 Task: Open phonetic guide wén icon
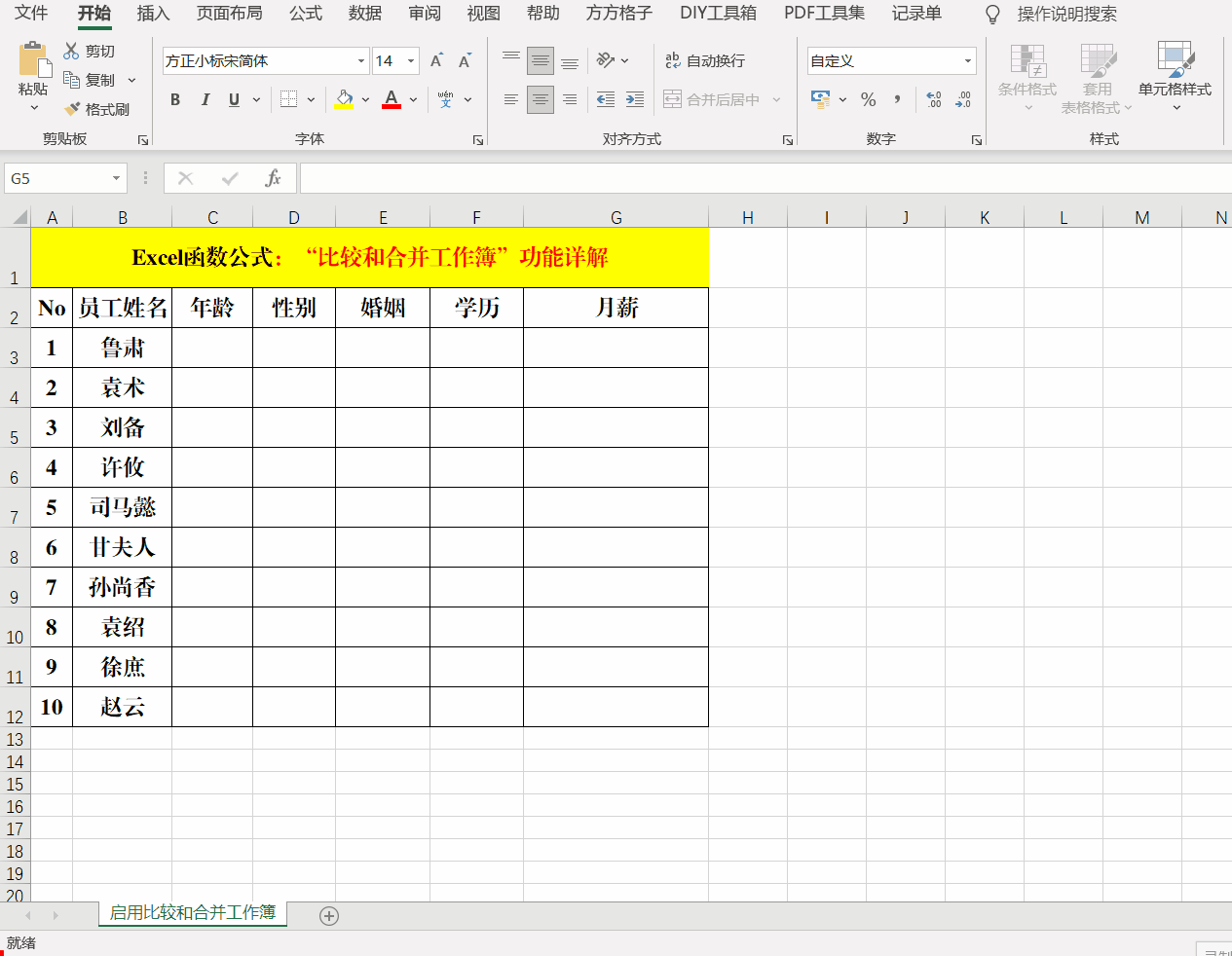coord(446,99)
